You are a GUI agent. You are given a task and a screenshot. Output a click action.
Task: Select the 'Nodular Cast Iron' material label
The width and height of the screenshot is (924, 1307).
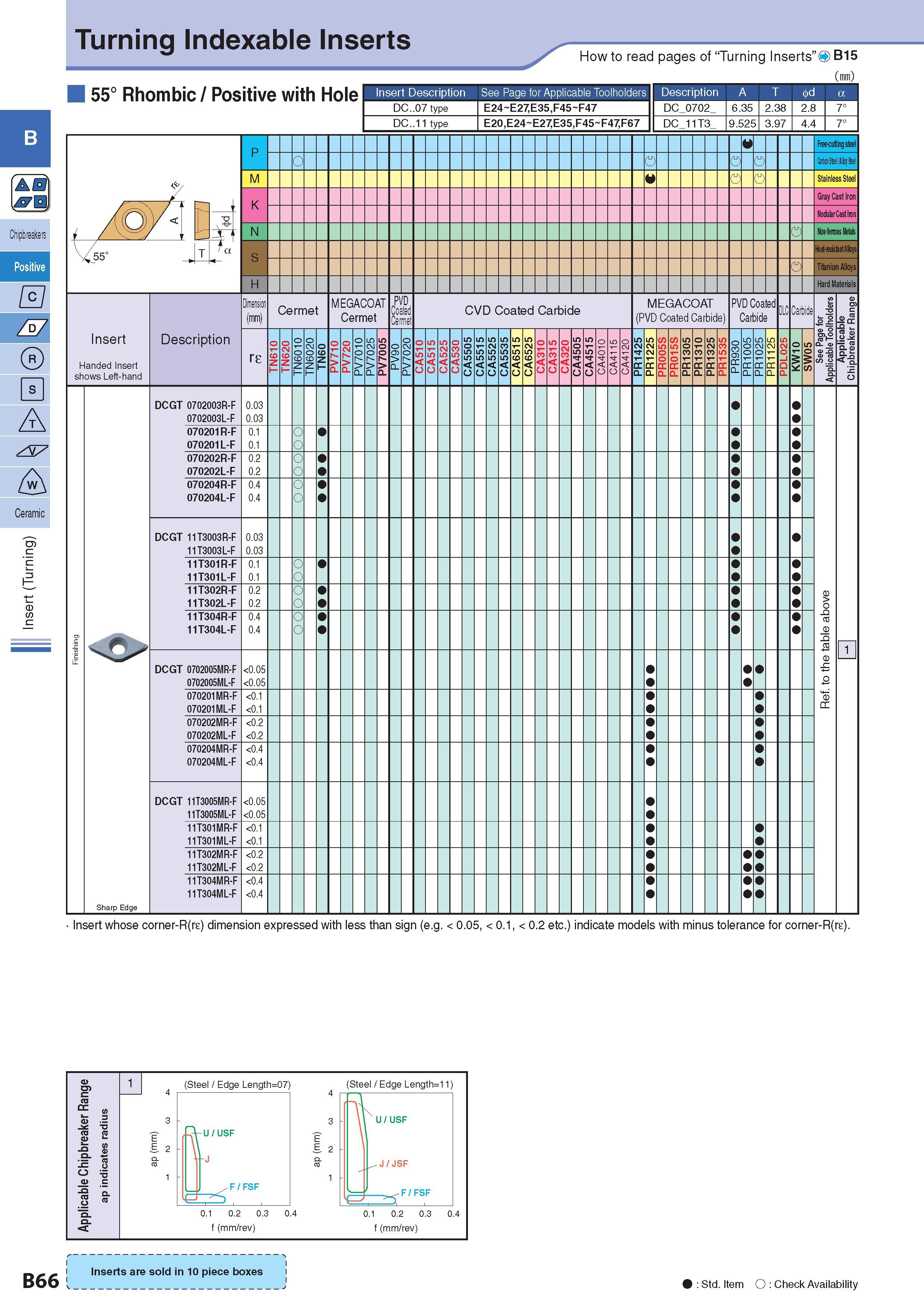tap(836, 214)
